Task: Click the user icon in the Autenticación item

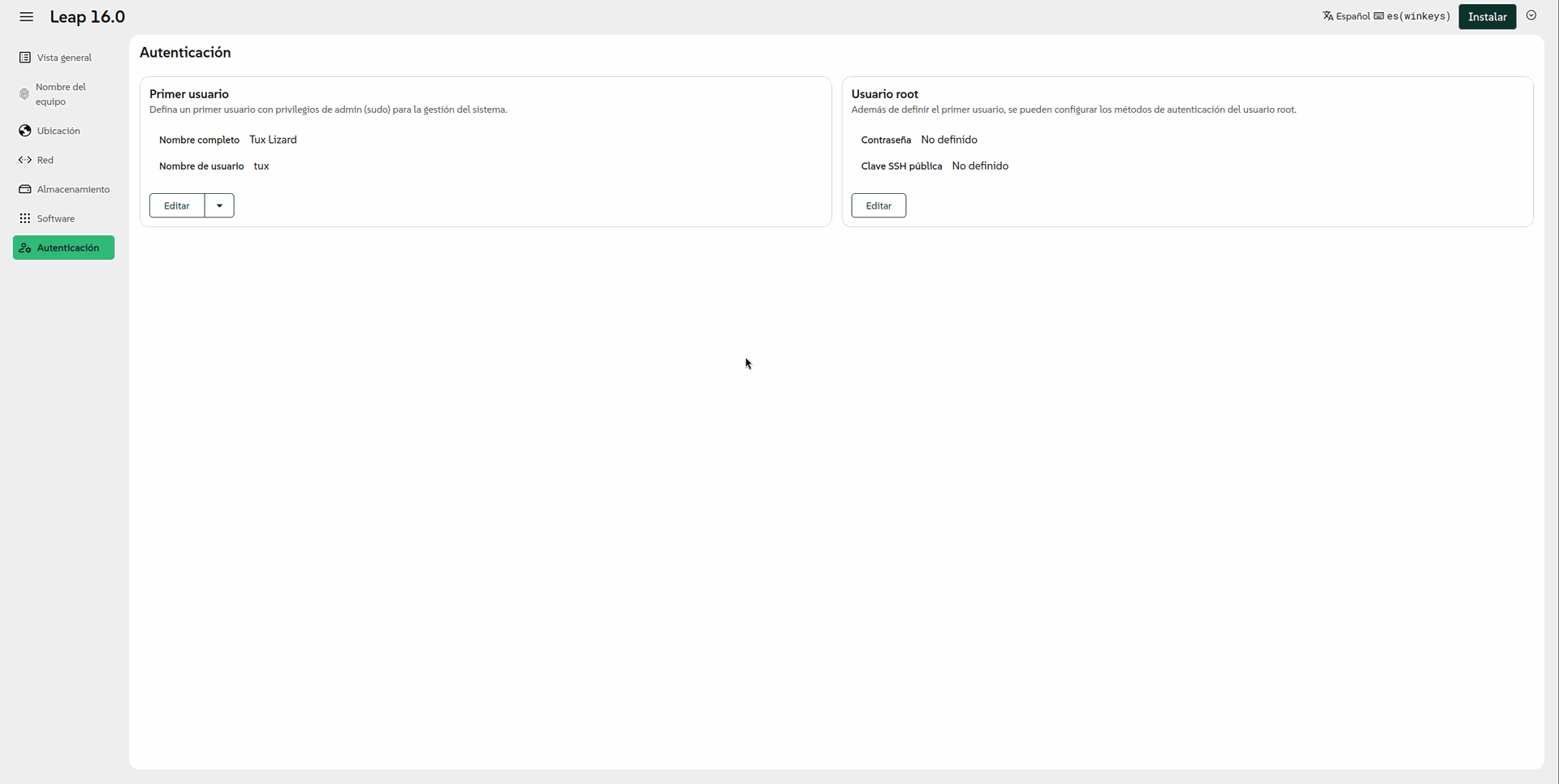Action: [x=25, y=248]
